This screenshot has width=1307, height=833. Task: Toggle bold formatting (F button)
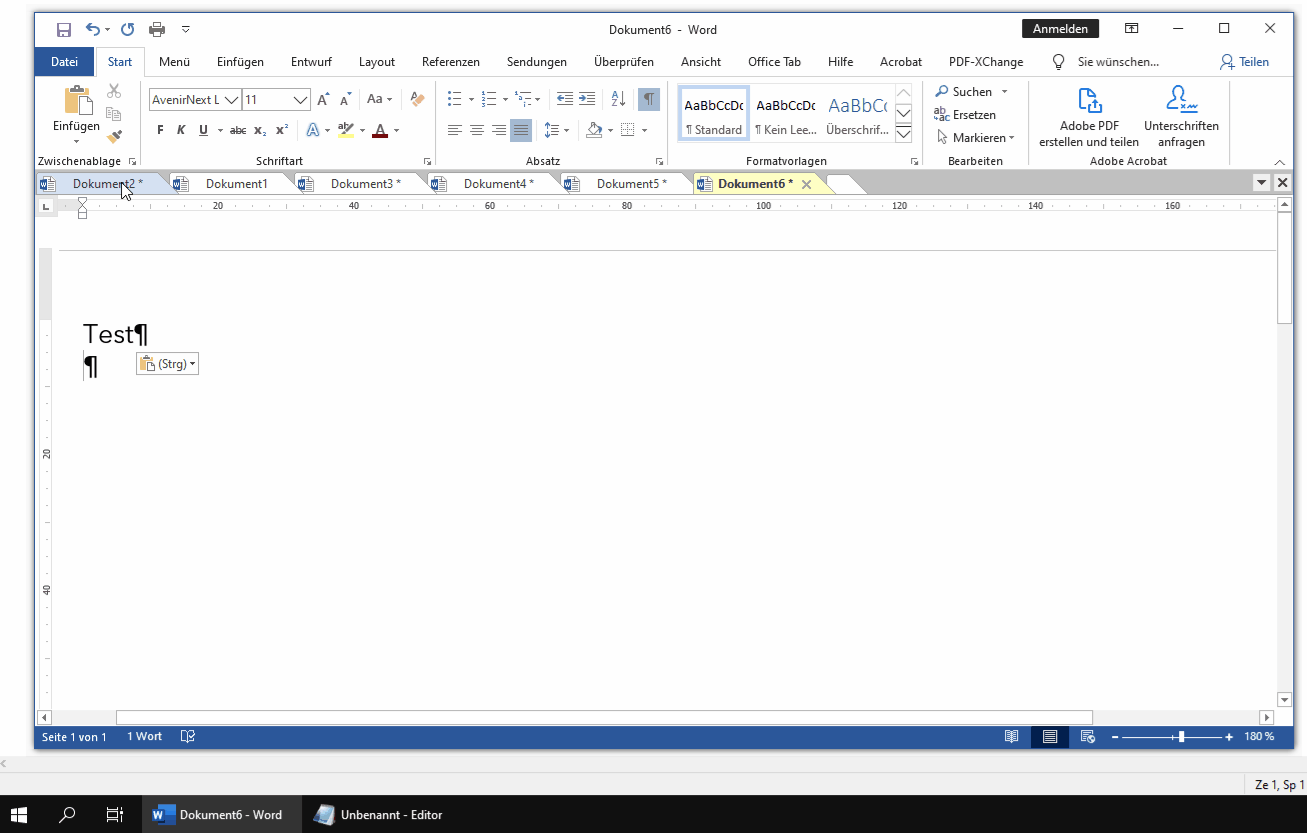pos(160,130)
